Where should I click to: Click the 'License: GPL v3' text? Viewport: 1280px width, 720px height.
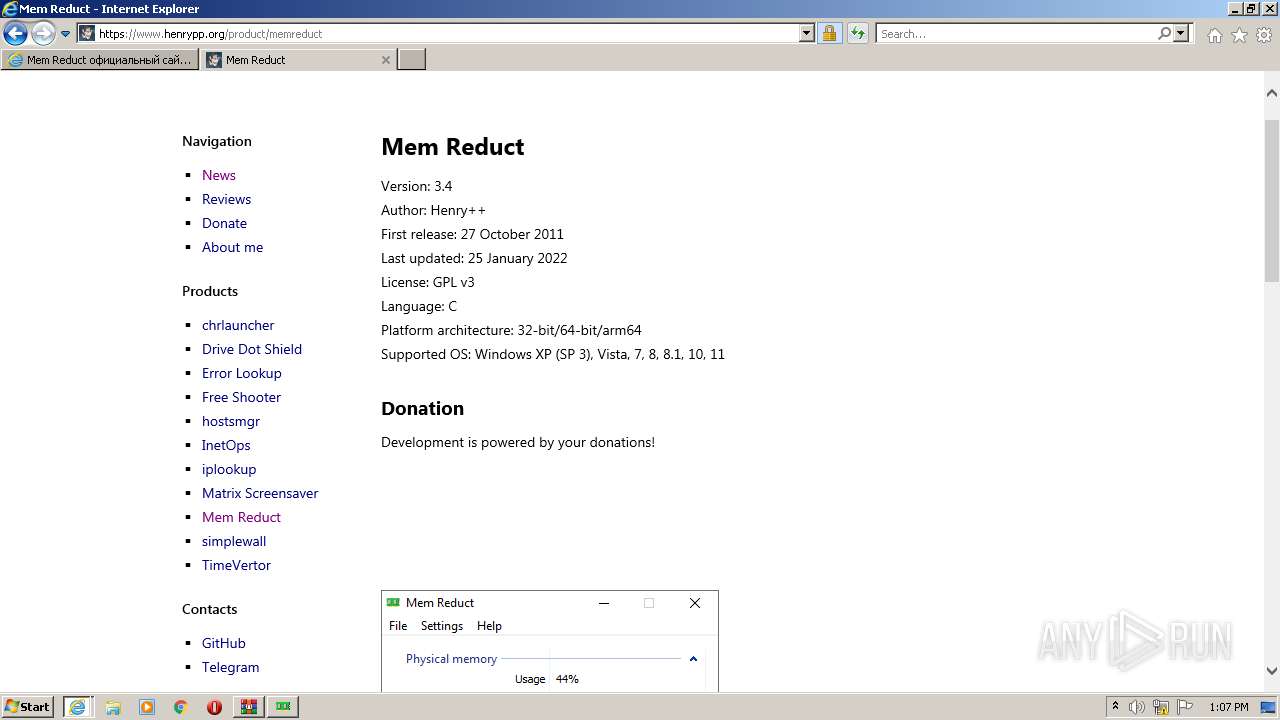pos(428,282)
